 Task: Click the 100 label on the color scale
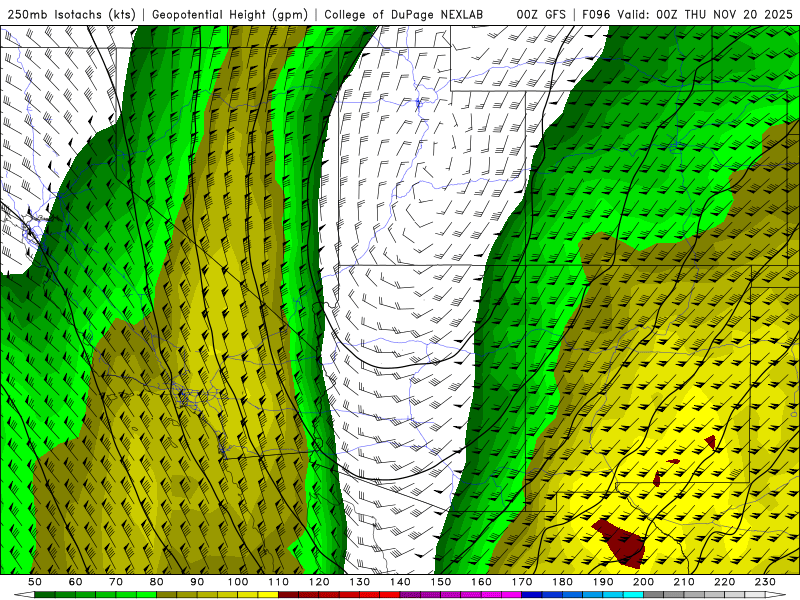(x=238, y=582)
